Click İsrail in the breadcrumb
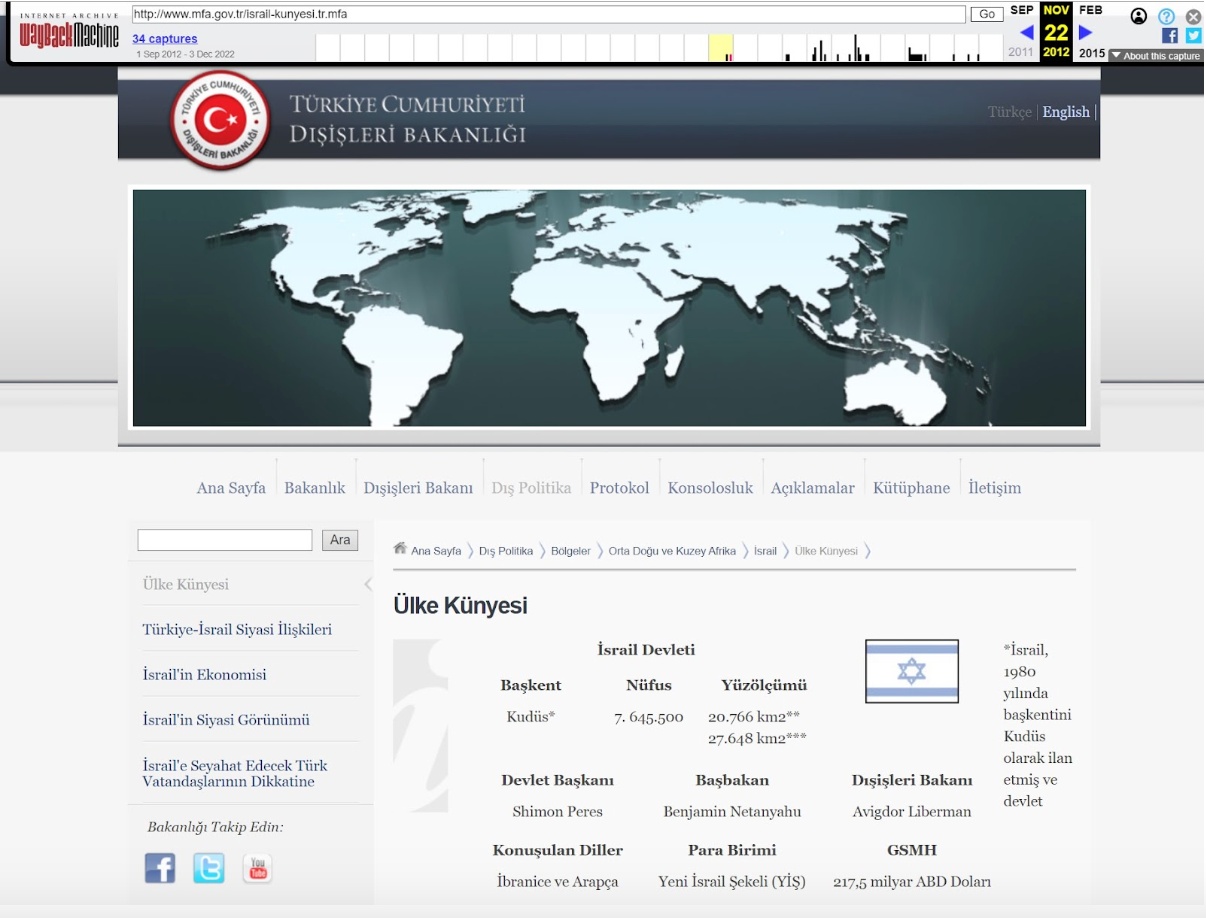 pyautogui.click(x=765, y=551)
